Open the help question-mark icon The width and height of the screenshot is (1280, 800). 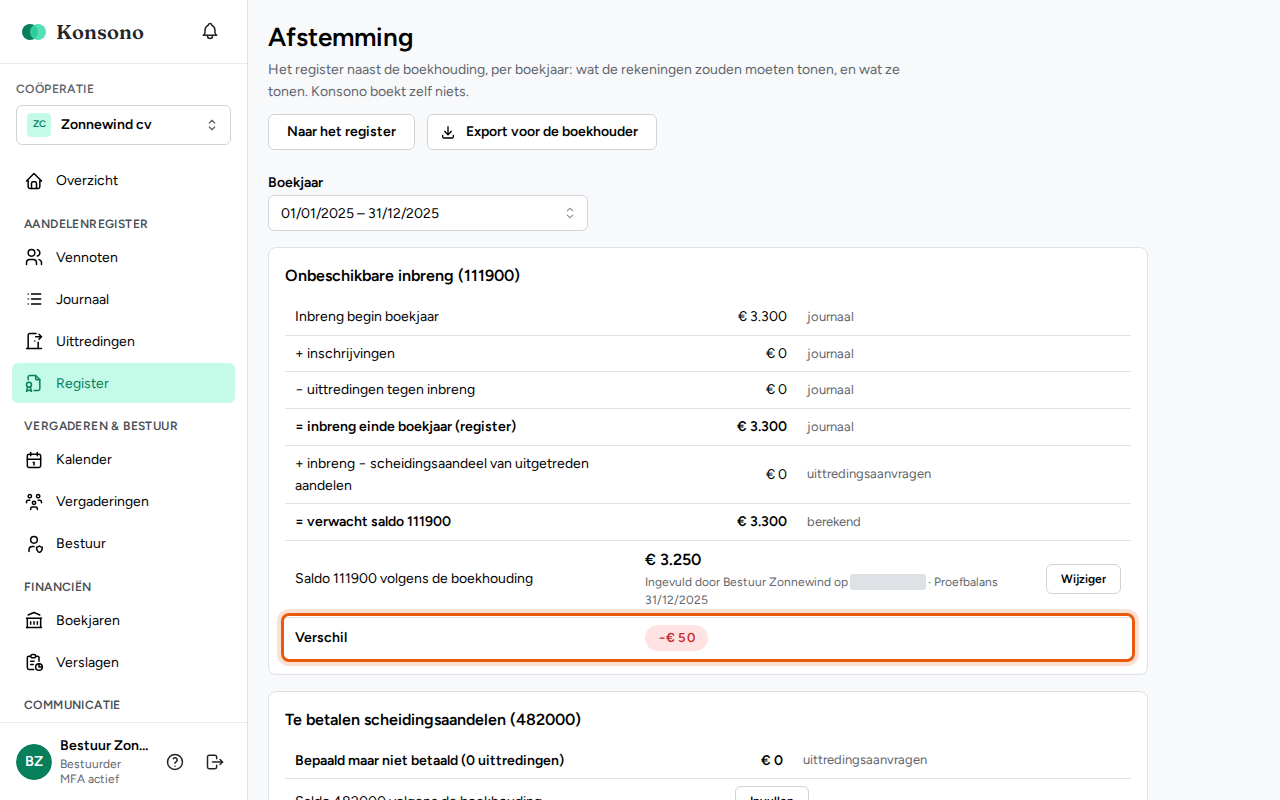[x=175, y=762]
